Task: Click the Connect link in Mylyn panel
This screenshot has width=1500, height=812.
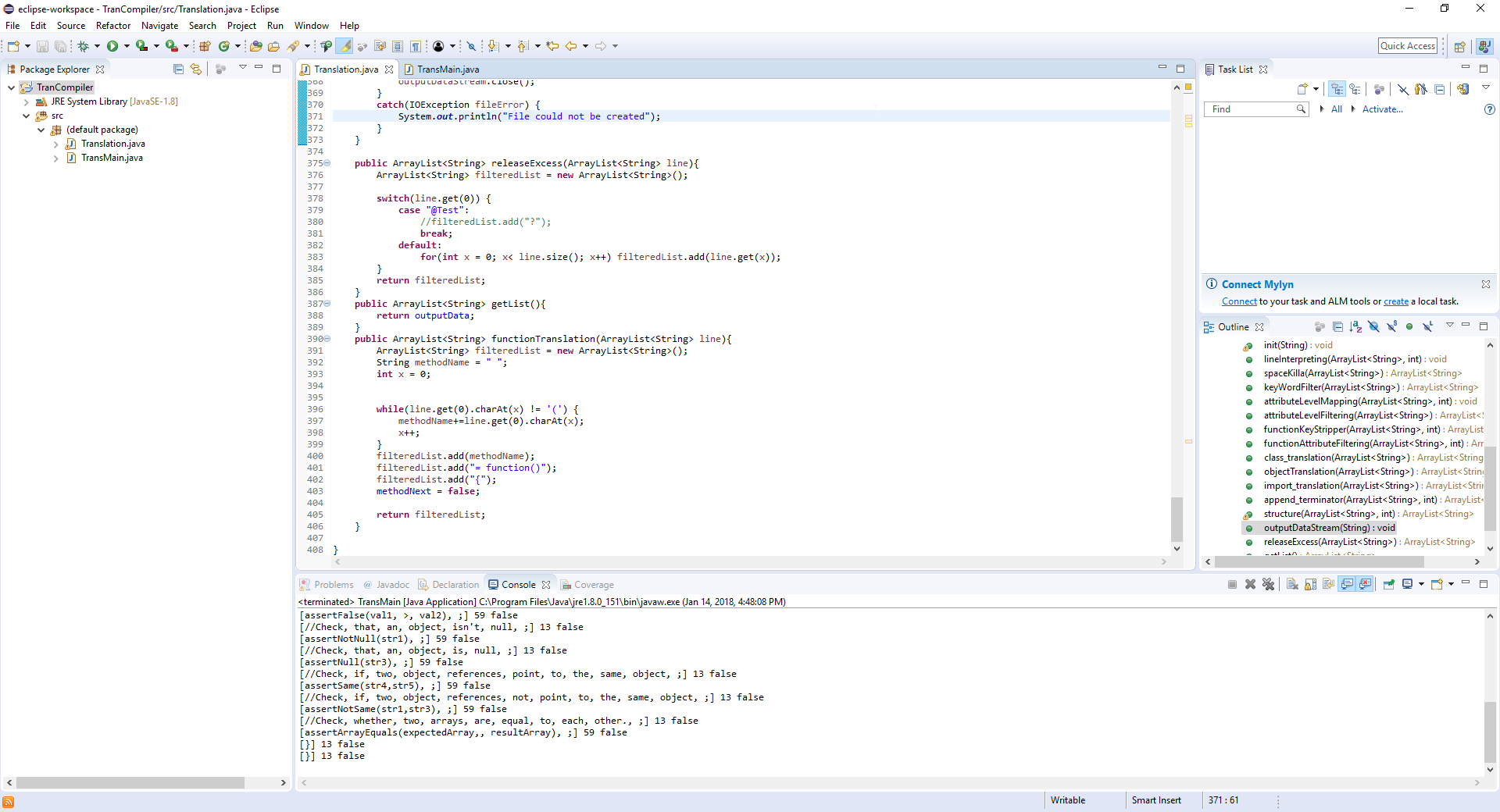Action: coord(1239,301)
